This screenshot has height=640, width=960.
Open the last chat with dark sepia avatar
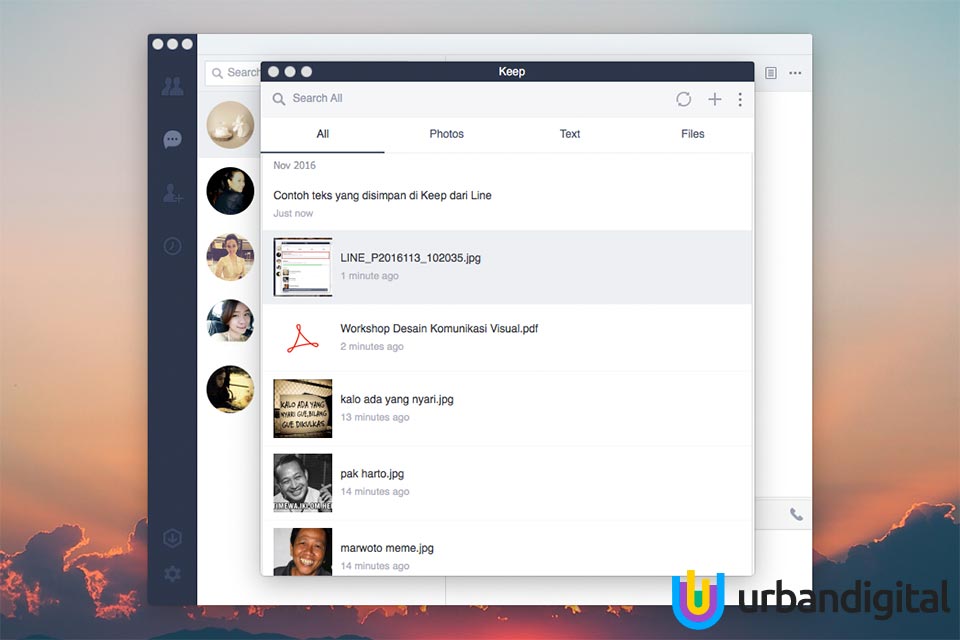coord(230,389)
